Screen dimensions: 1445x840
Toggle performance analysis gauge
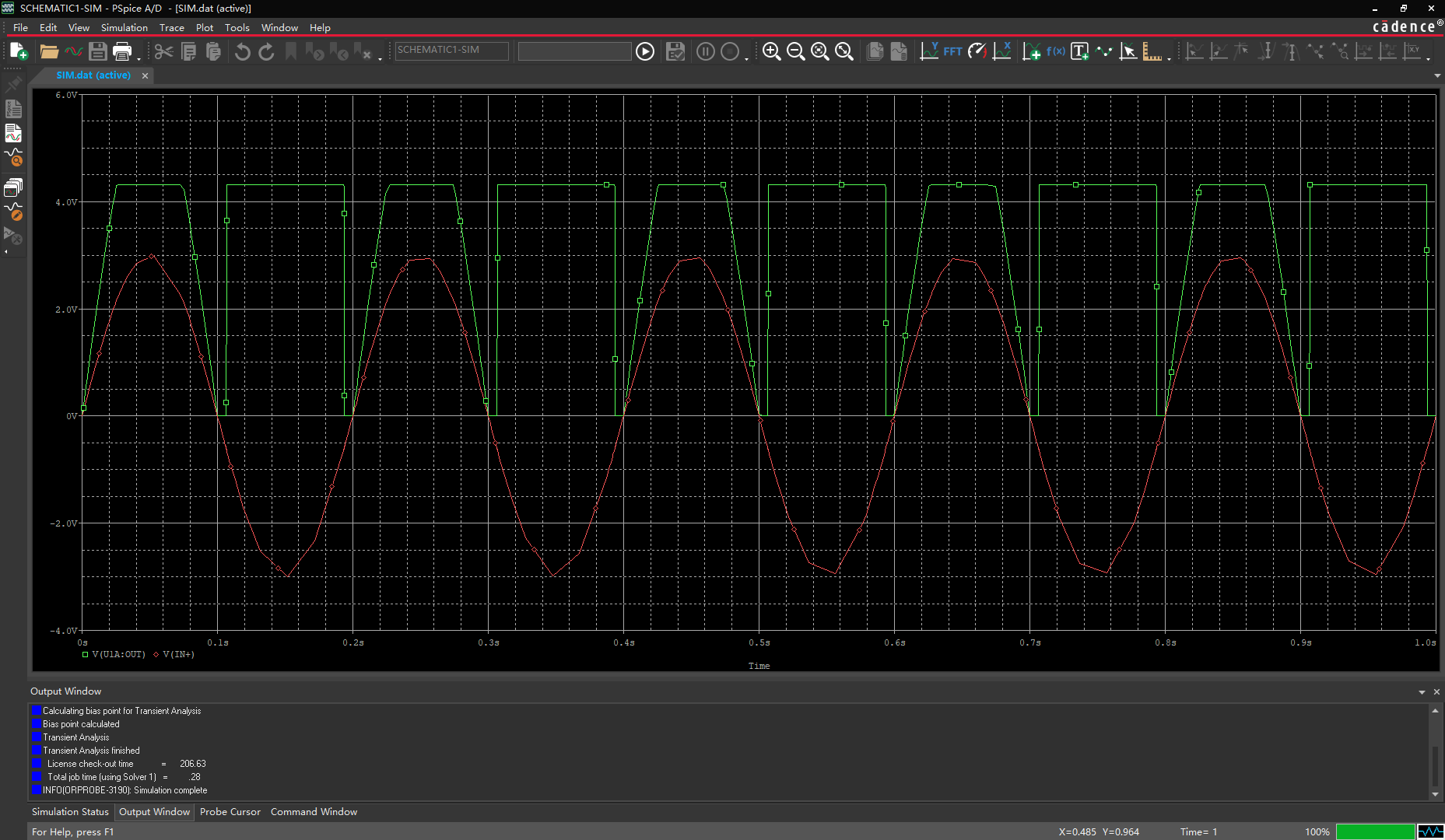pyautogui.click(x=977, y=51)
